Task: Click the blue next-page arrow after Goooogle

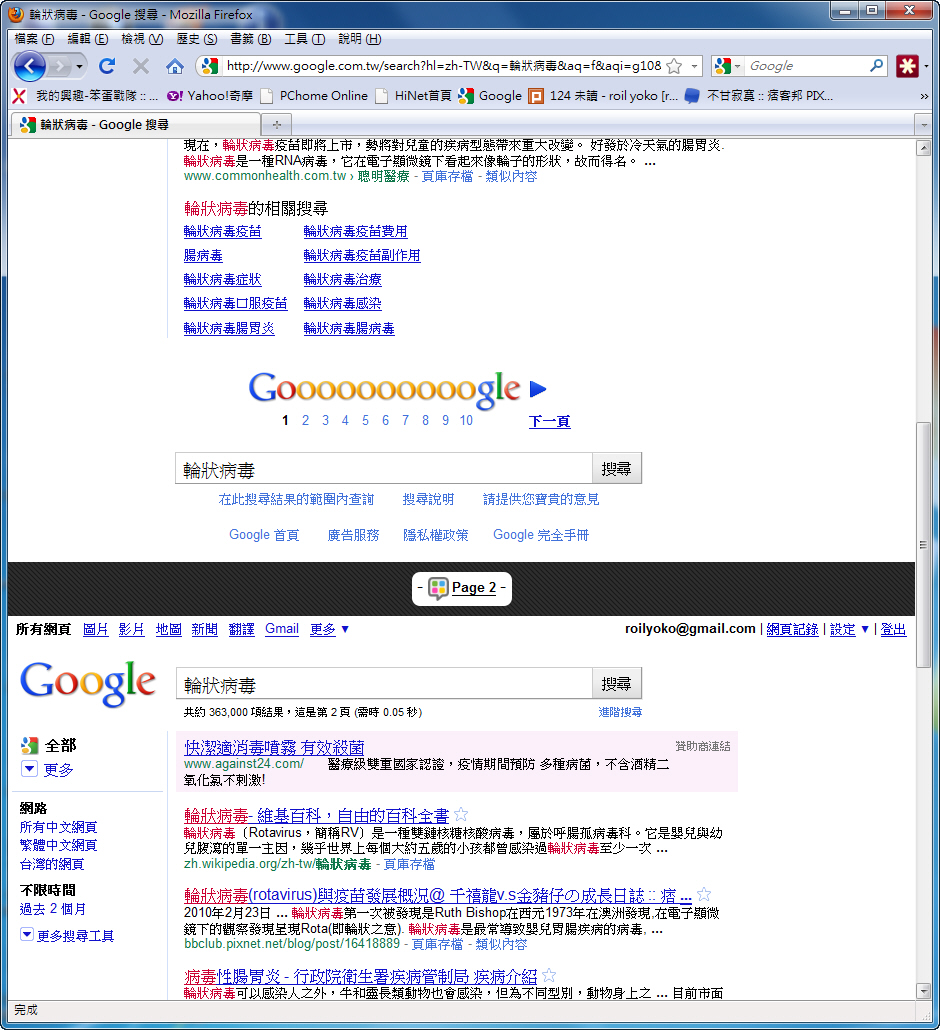Action: [537, 389]
